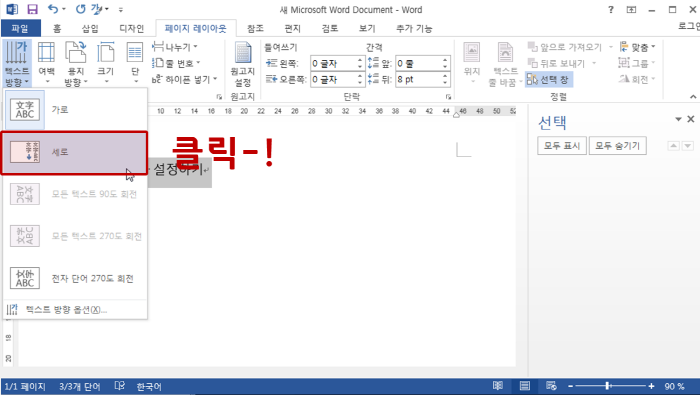Click the zoom slider handle
Viewport: 700px width, 395px height.
pos(608,386)
